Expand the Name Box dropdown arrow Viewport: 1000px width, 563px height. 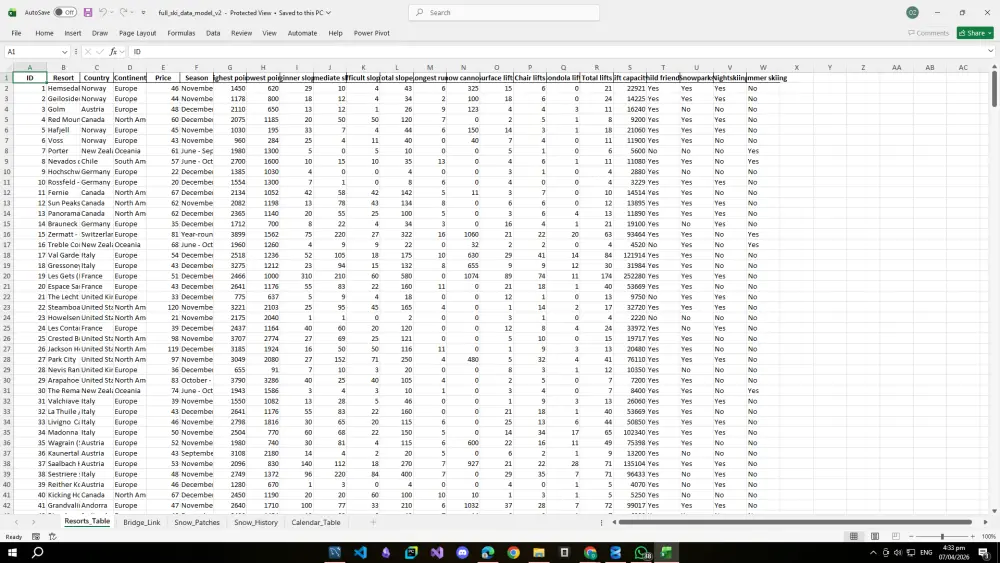[64, 52]
